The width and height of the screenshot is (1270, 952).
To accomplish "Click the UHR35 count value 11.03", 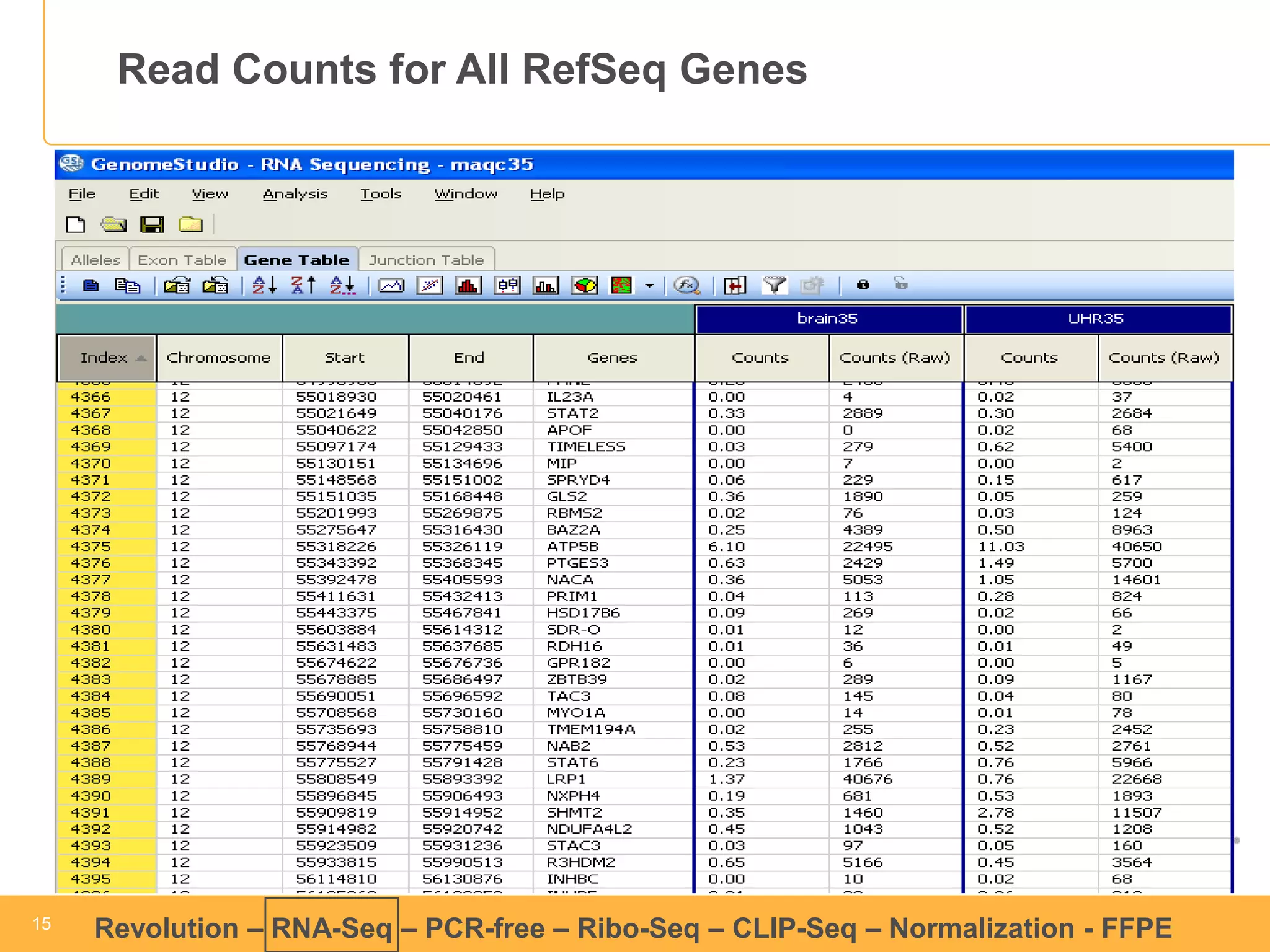I will tap(1001, 547).
